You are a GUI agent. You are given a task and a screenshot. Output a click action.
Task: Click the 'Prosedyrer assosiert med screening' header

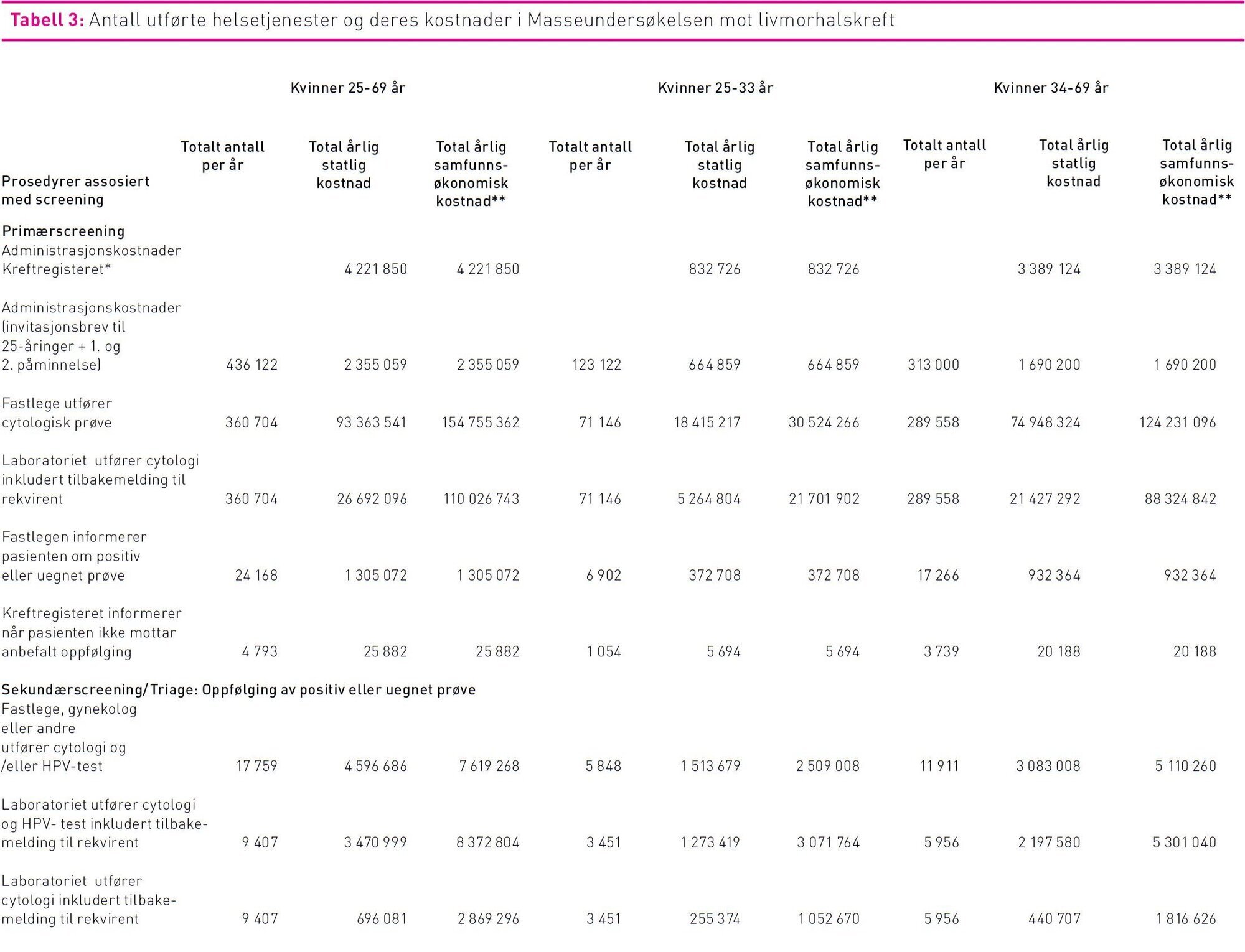(75, 190)
